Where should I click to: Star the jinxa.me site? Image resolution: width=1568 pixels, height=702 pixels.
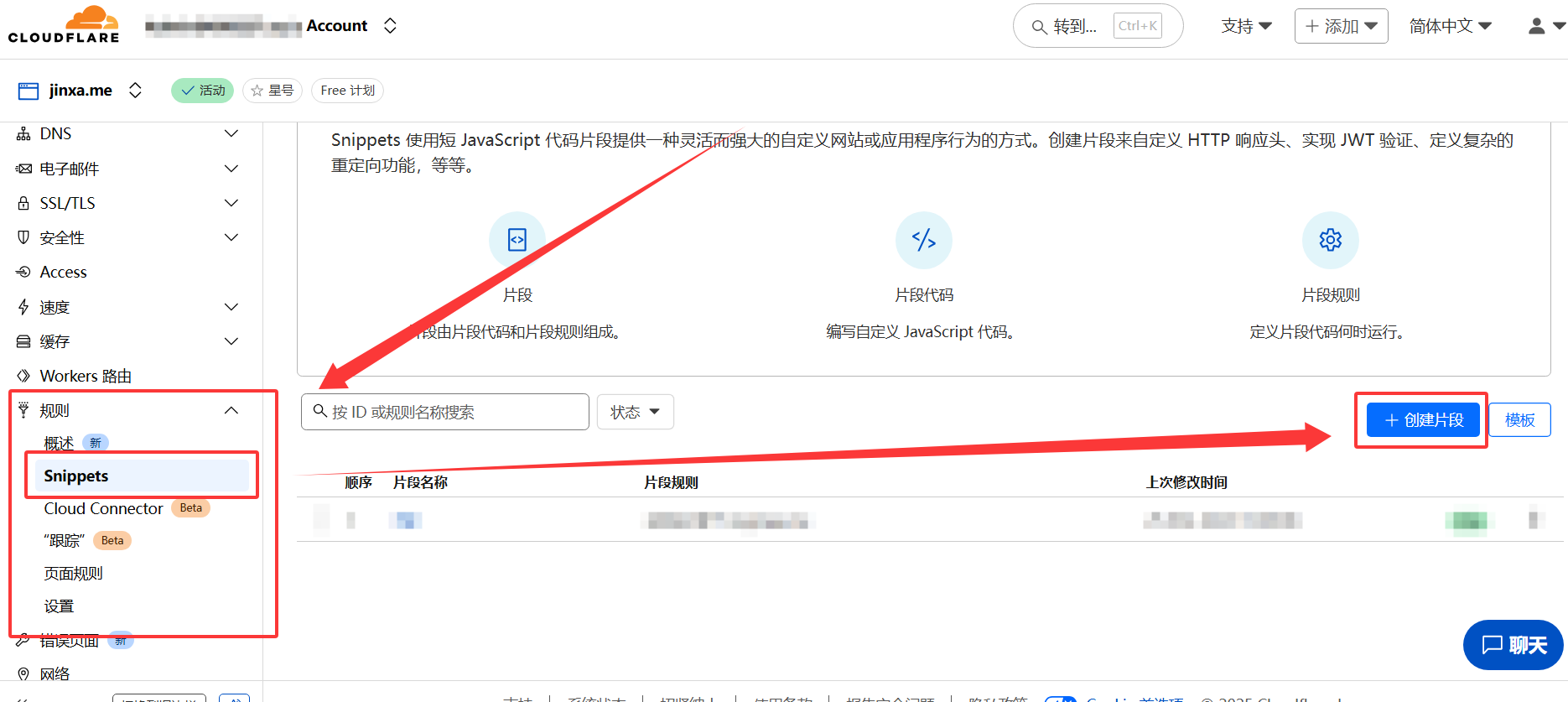[x=273, y=91]
